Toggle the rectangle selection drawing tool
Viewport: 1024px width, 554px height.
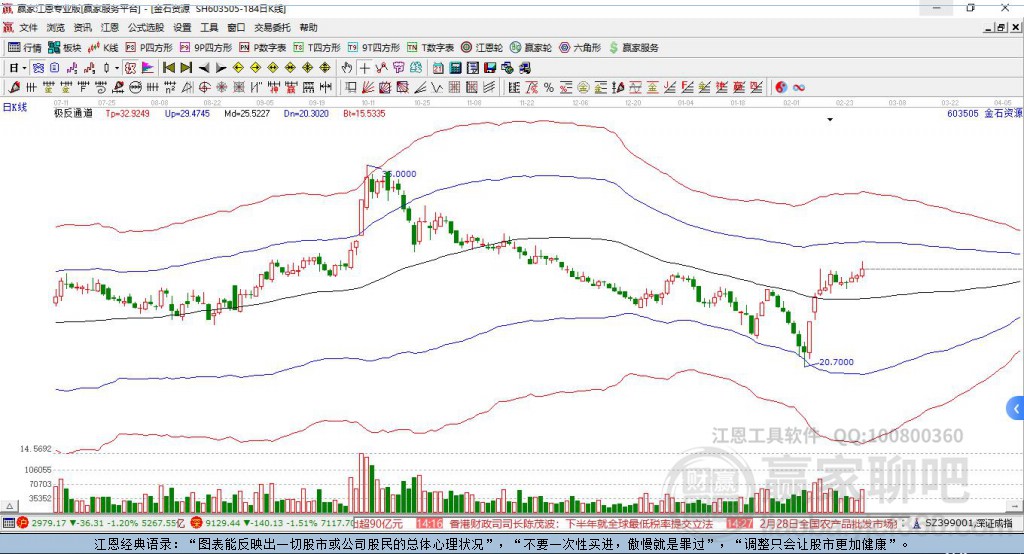point(351,88)
